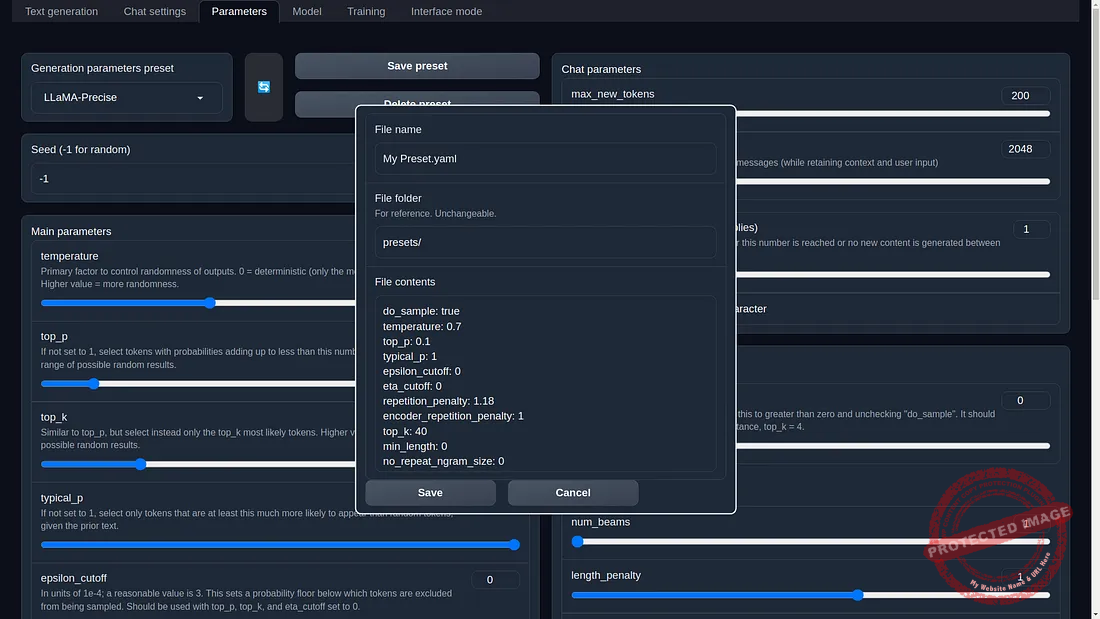This screenshot has width=1100, height=619.
Task: Go to the Model tab
Action: (x=307, y=12)
